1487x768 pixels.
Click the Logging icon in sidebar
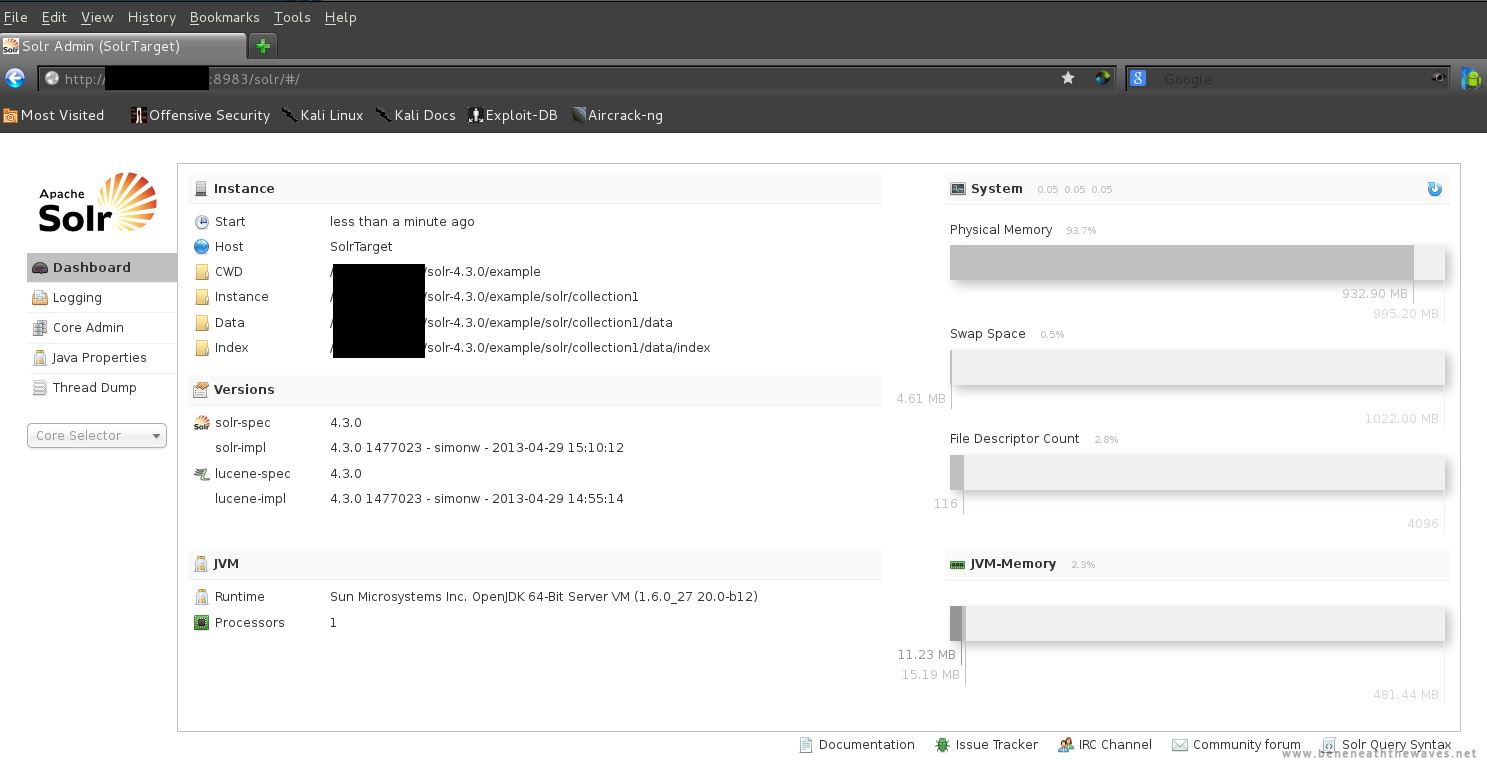point(40,298)
